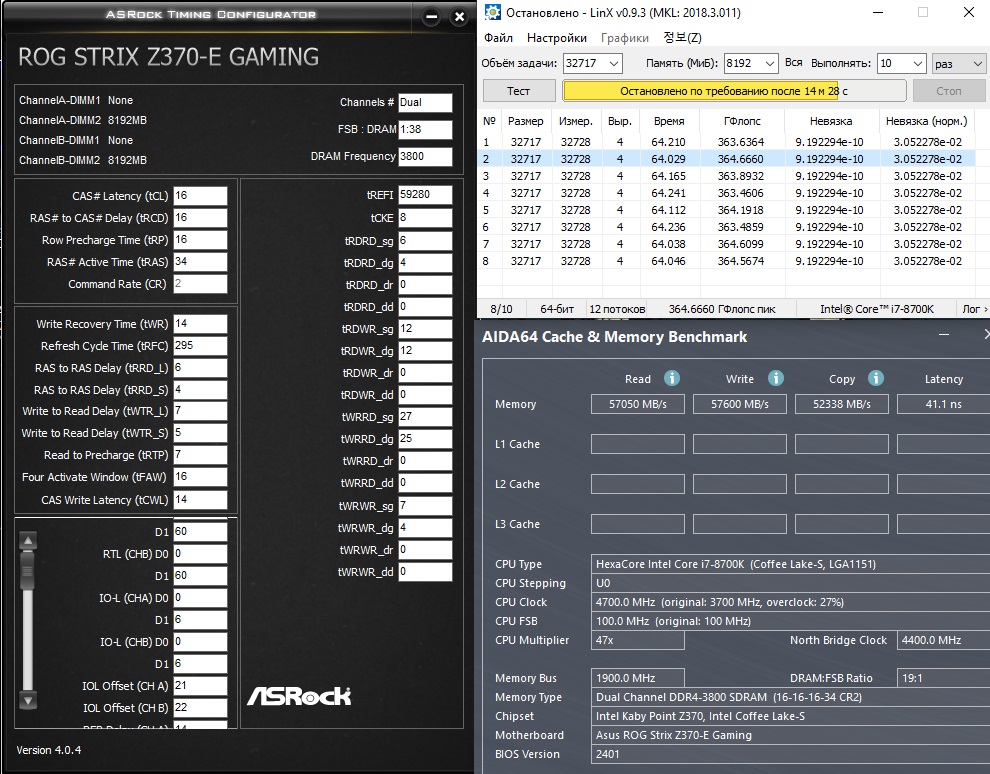Select row 5 with 364.1918 ГФлопс
The height and width of the screenshot is (774, 990).
click(x=727, y=210)
